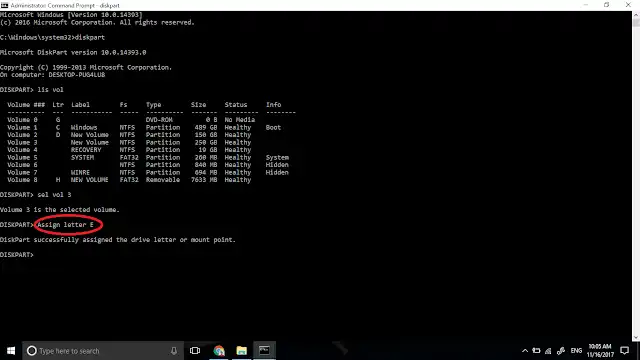Image resolution: width=640 pixels, height=360 pixels.
Task: Minimize the Command Prompt window
Action: 586,5
